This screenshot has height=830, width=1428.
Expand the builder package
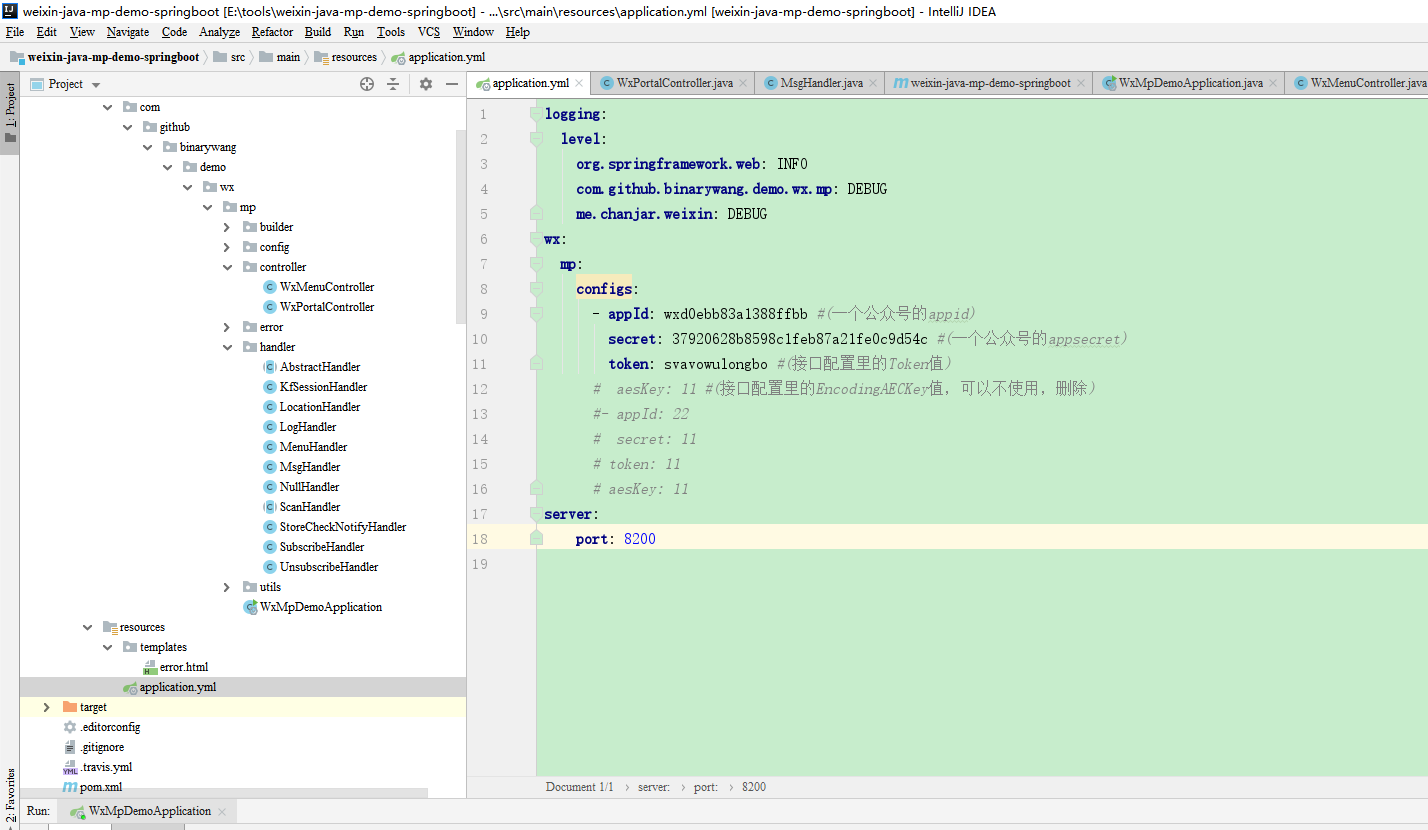[227, 227]
